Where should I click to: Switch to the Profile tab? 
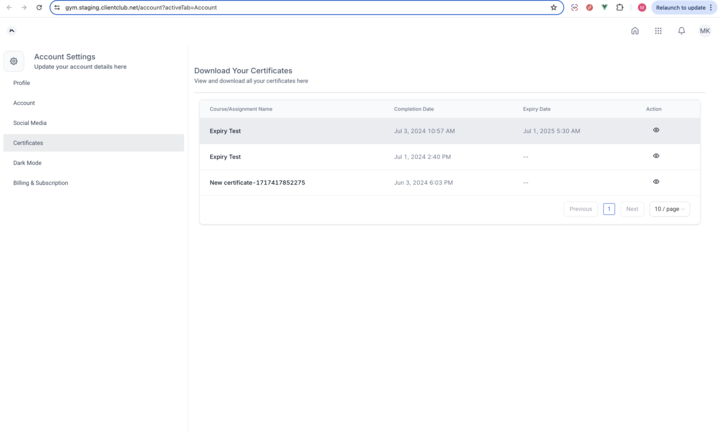coord(22,83)
